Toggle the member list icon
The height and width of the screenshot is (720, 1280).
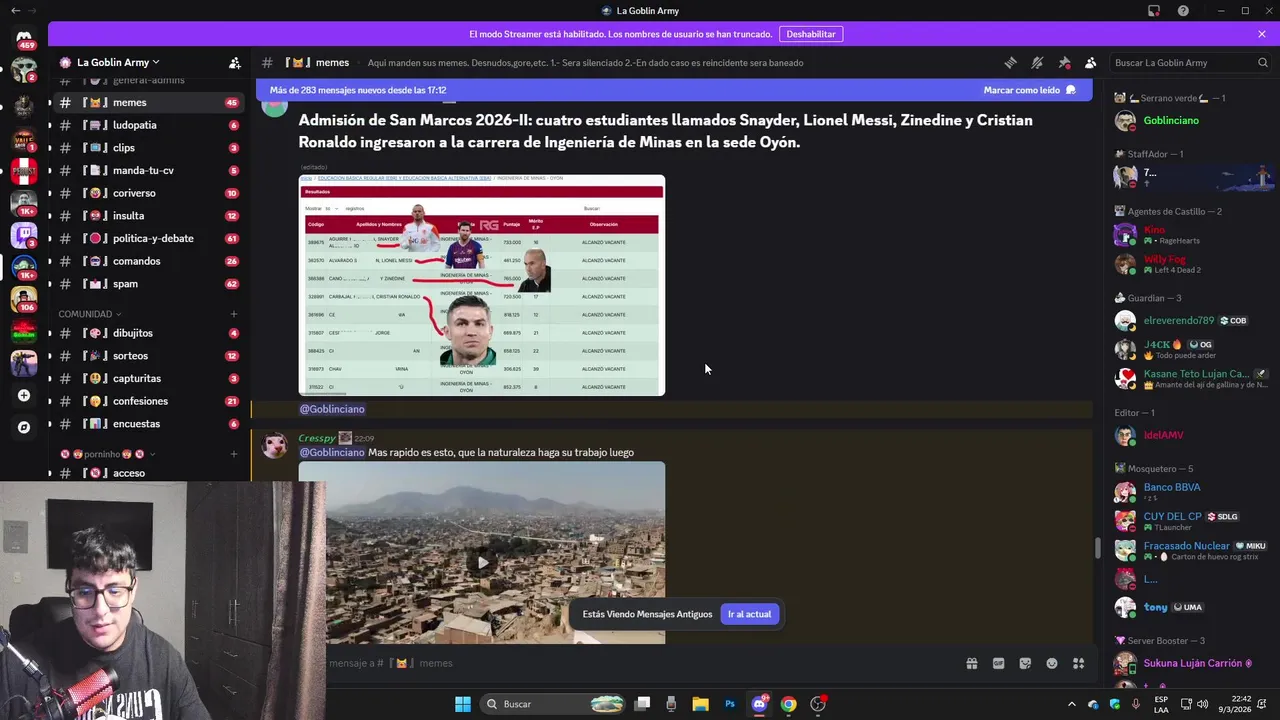[1091, 62]
